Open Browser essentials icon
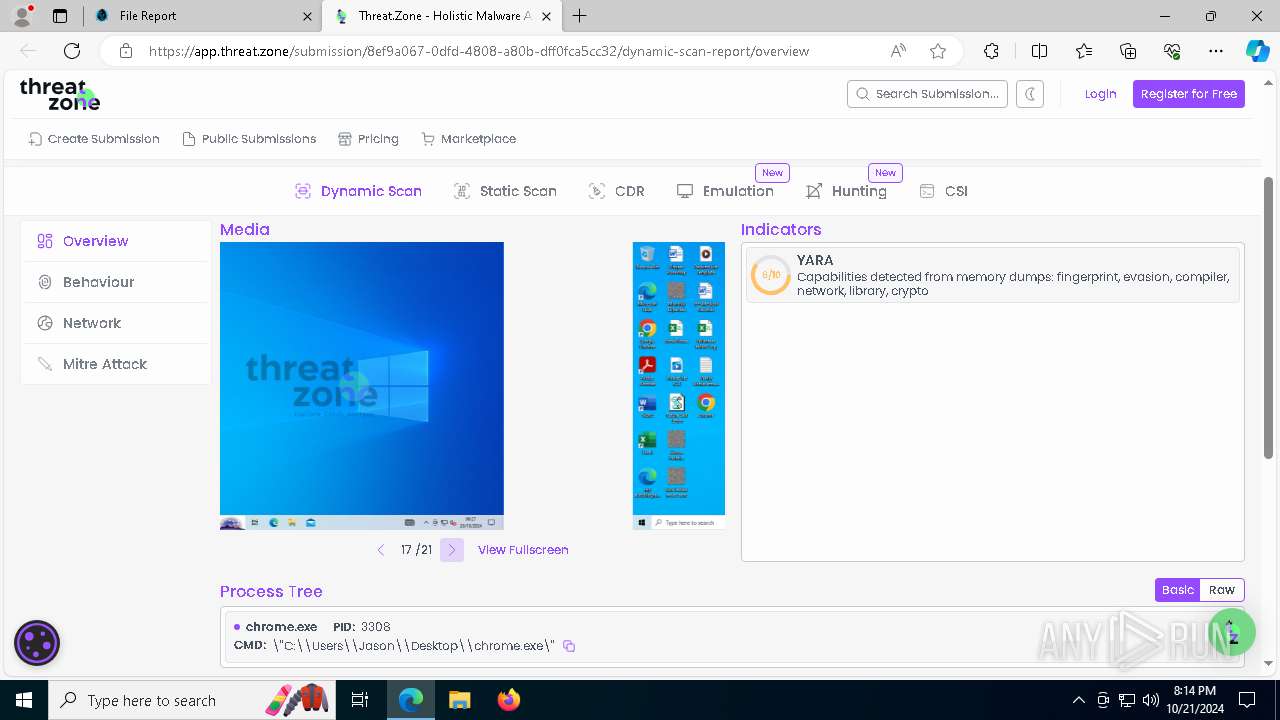 pos(1172,51)
